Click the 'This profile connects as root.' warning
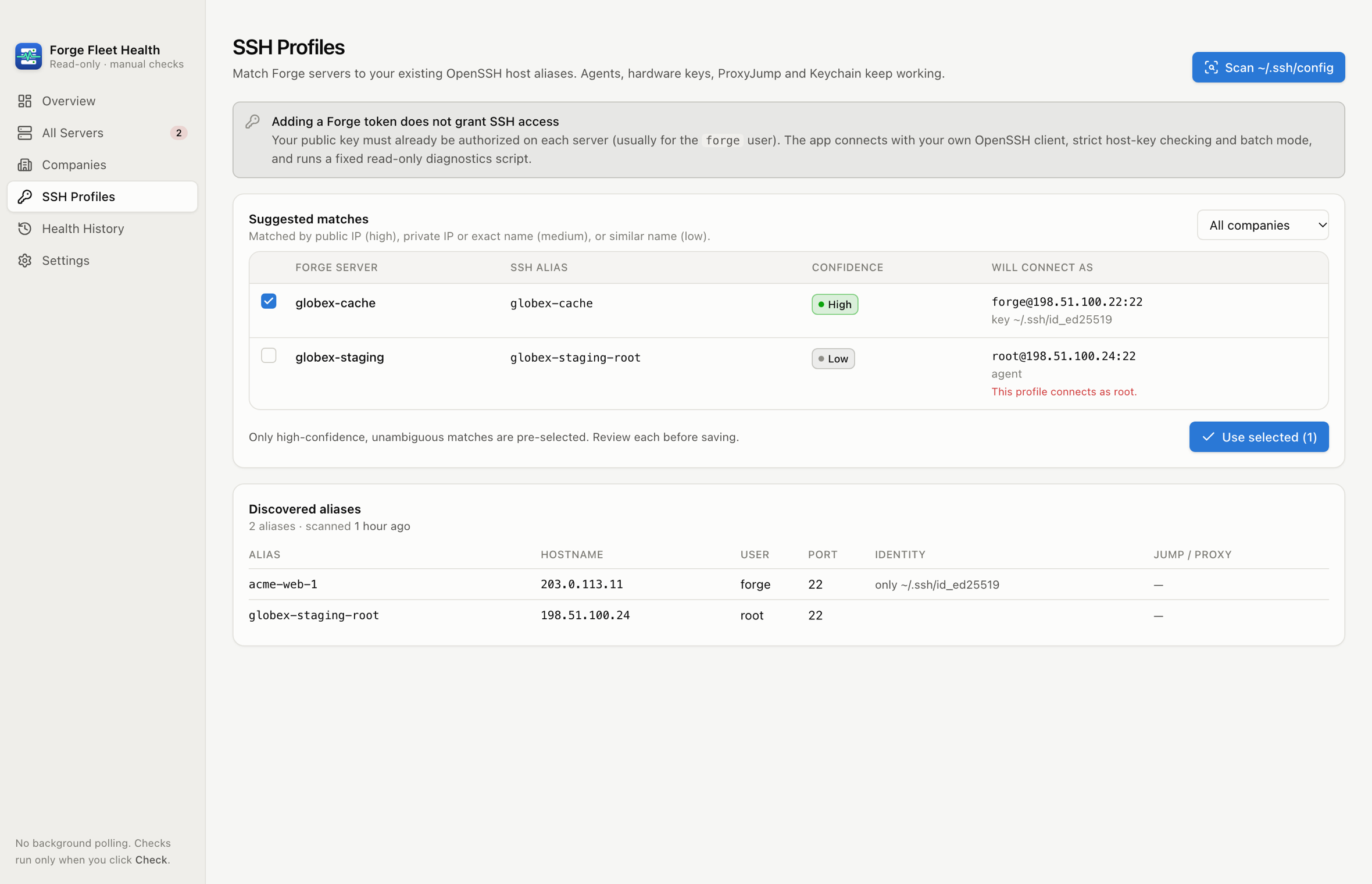This screenshot has width=1372, height=884. [1064, 392]
